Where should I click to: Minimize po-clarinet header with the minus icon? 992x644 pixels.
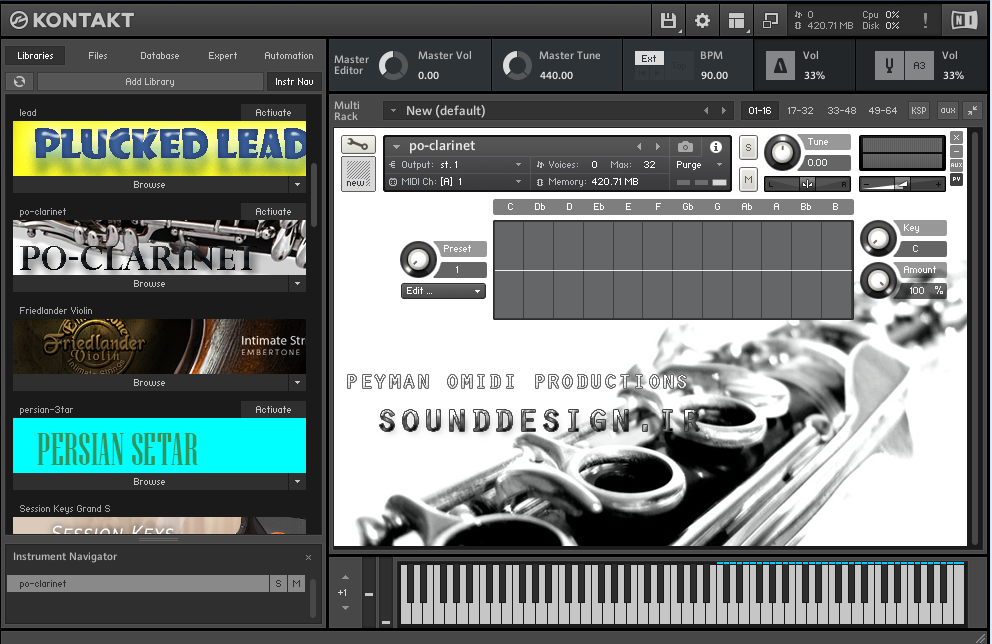[957, 152]
